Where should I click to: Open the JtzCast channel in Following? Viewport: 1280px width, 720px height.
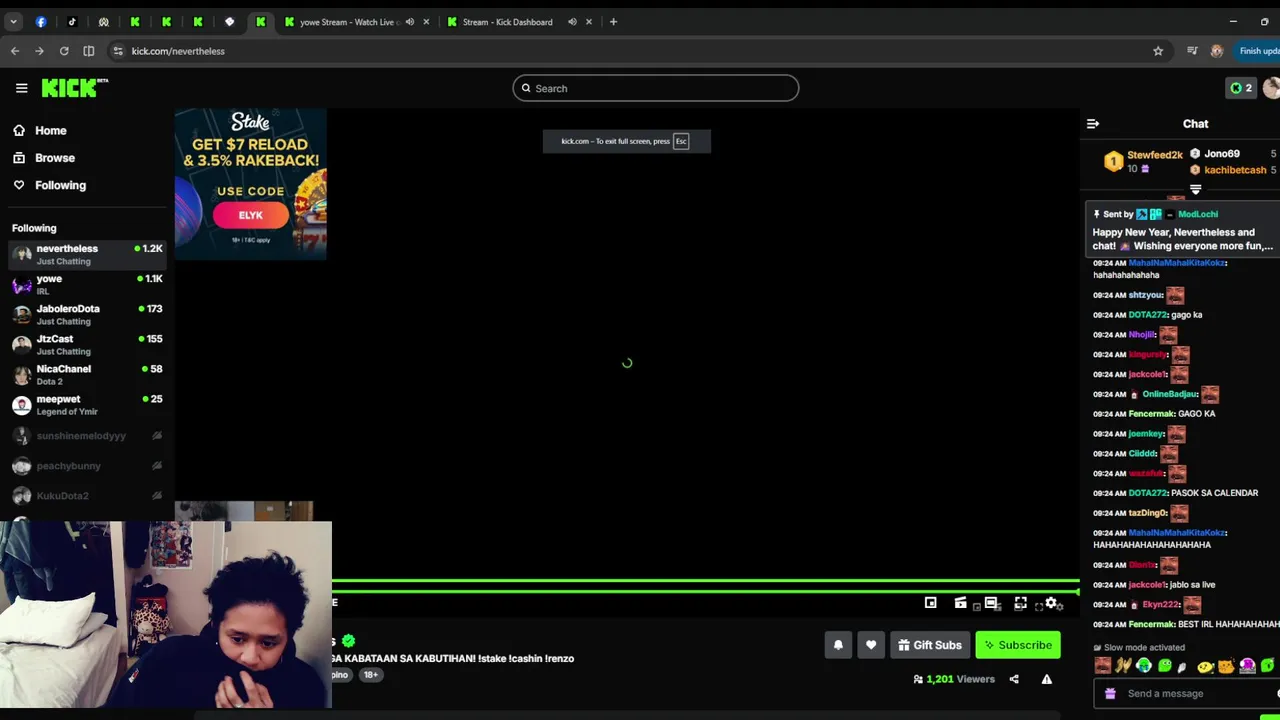coord(87,345)
